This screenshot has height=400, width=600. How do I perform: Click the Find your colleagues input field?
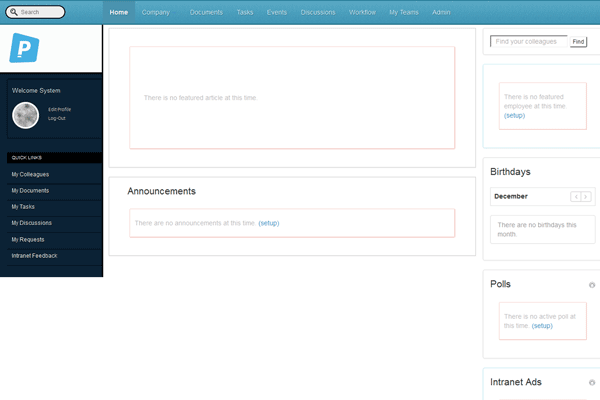click(530, 41)
